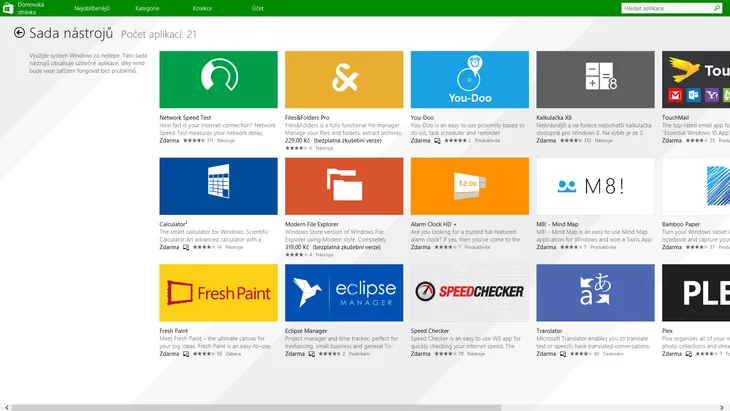Open Nejoblíbenější menu item

92,8
